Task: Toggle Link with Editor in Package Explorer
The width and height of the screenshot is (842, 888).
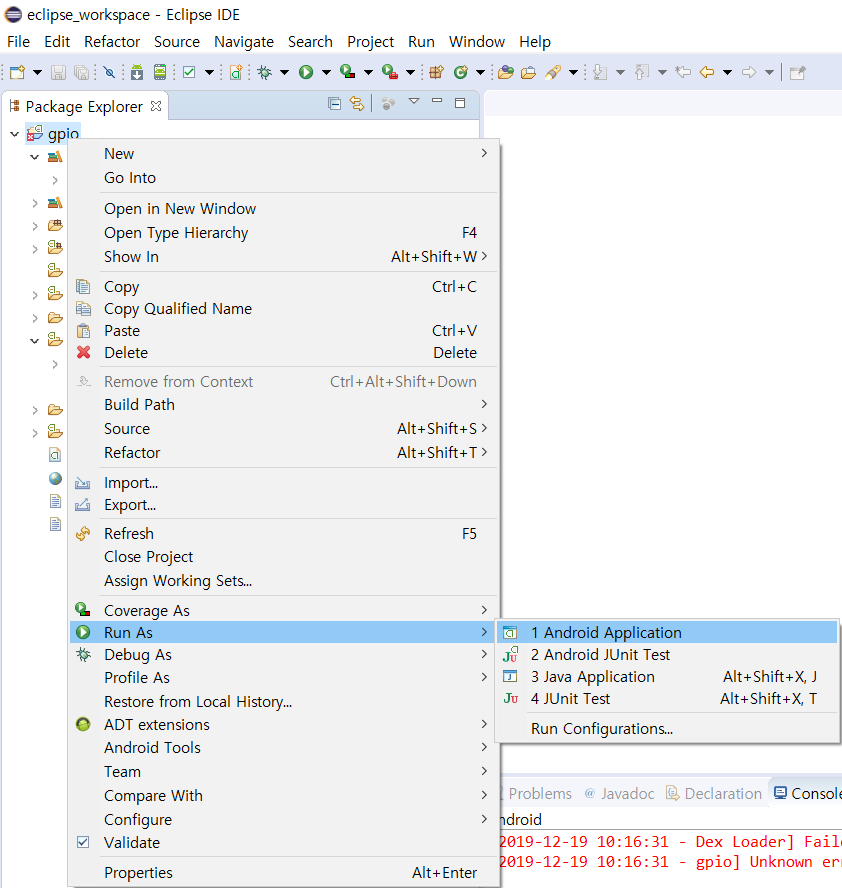Action: tap(357, 104)
